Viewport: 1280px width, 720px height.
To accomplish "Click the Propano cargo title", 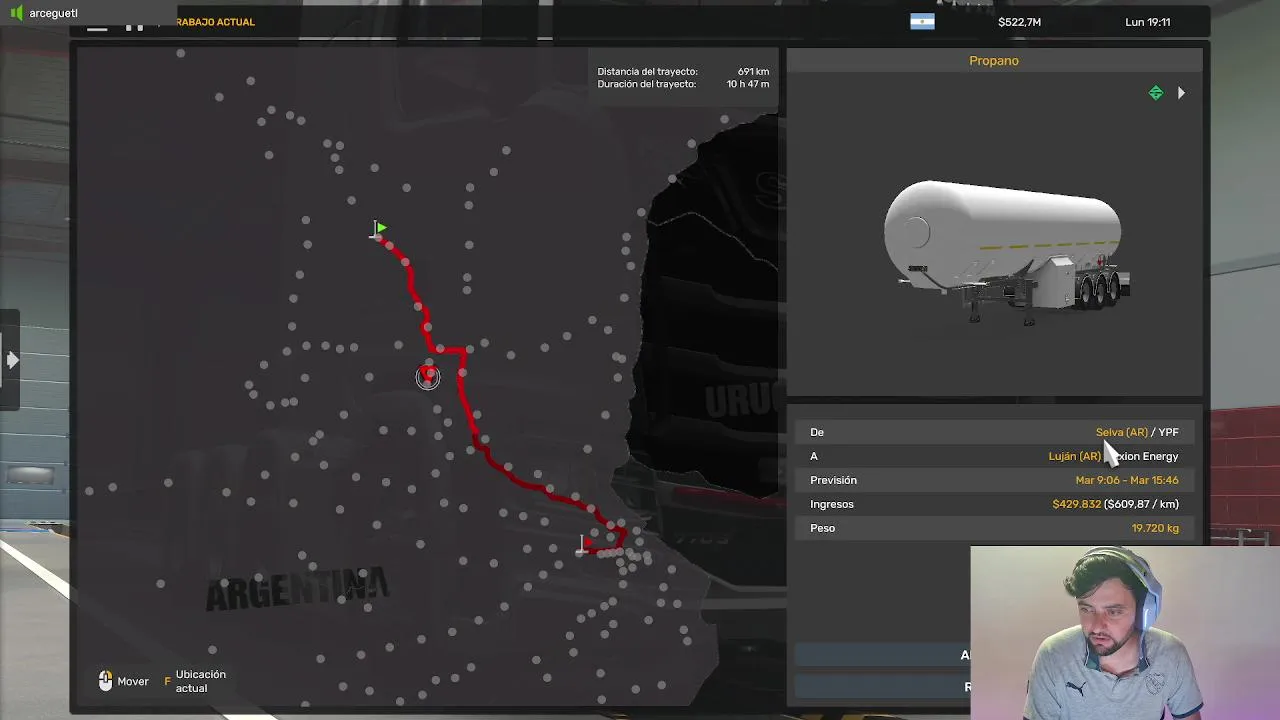I will (x=994, y=61).
